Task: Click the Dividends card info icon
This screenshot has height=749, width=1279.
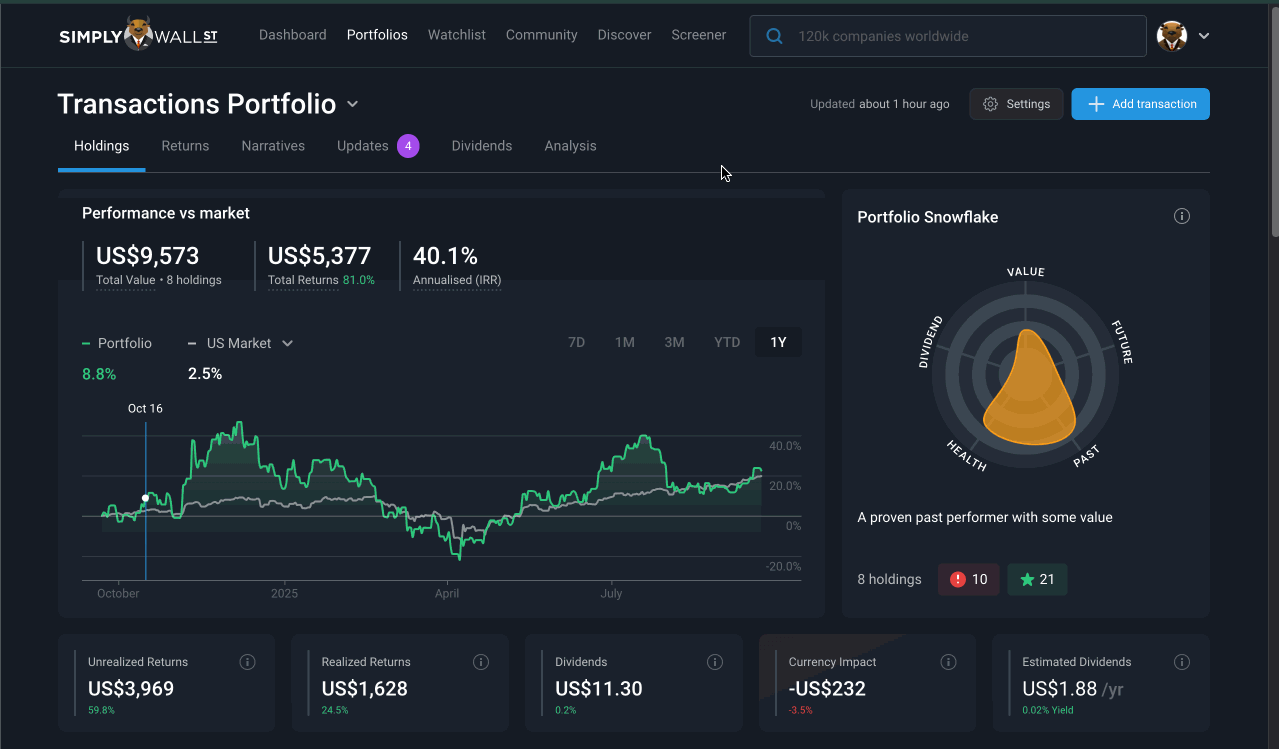Action: pyautogui.click(x=715, y=662)
